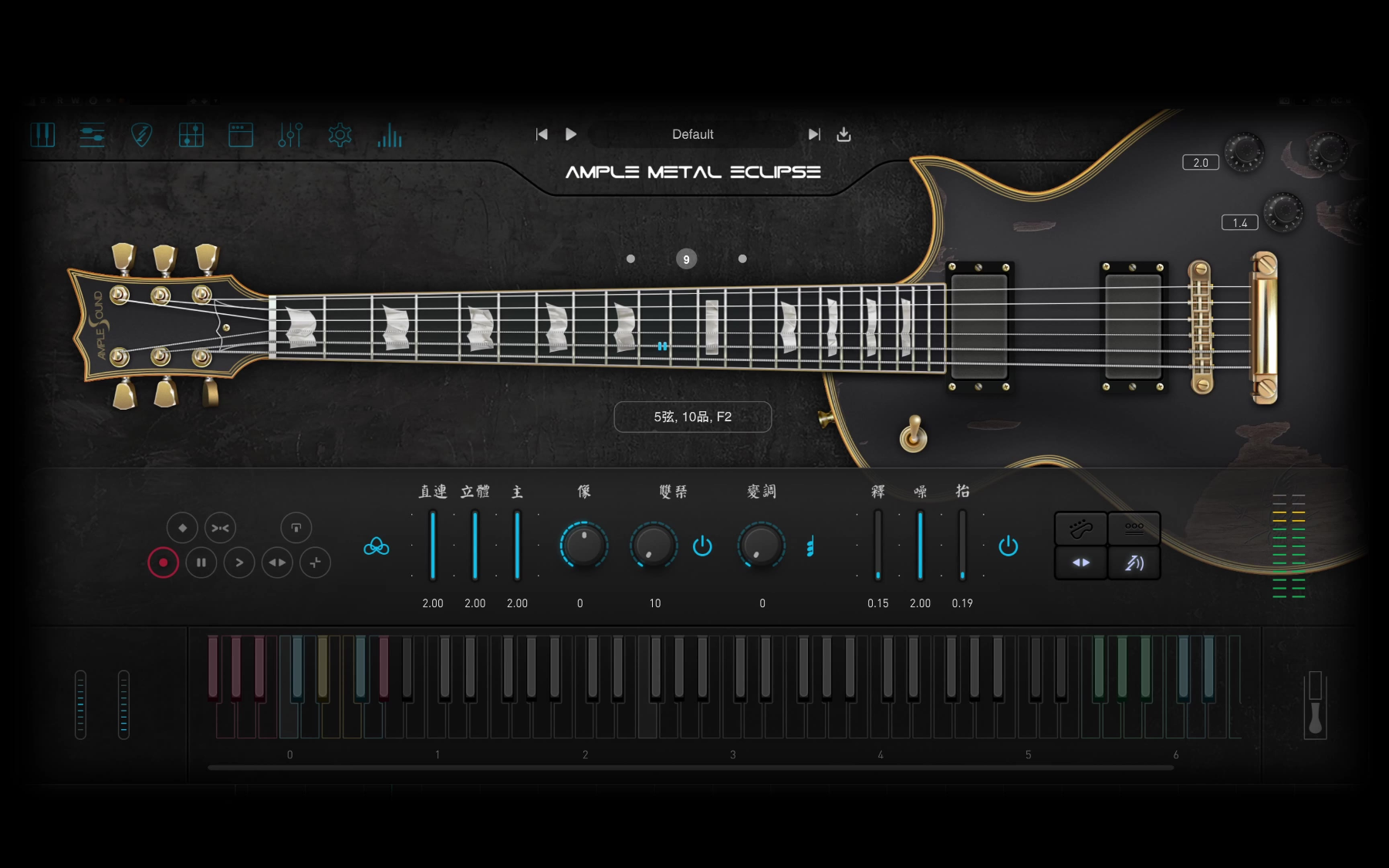Go to the next preset
Screen dimensions: 1389x868
pyautogui.click(x=813, y=134)
